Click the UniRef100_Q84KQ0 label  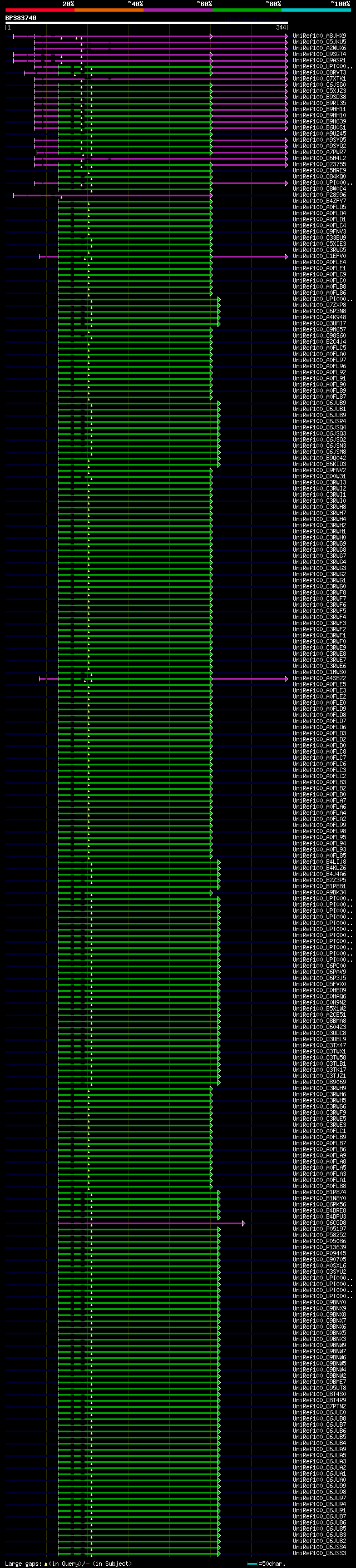click(x=319, y=176)
